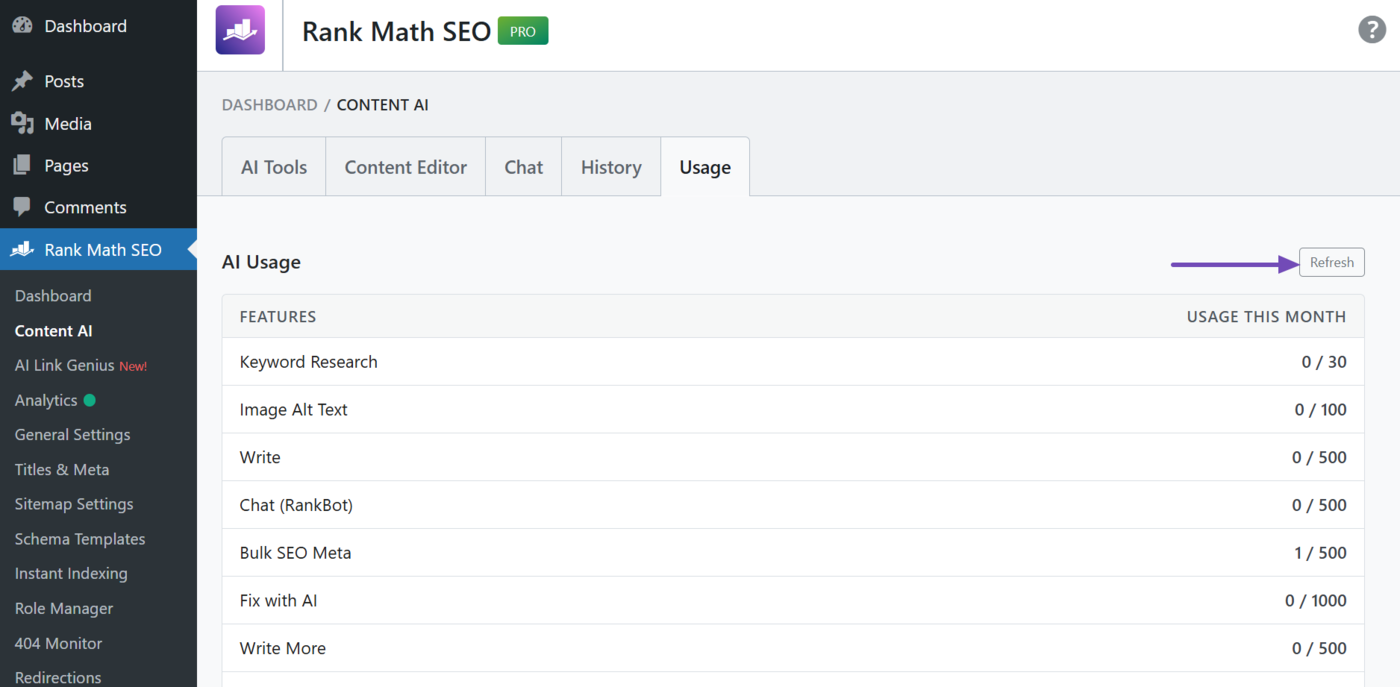
Task: Refresh the AI usage data
Action: click(x=1332, y=262)
